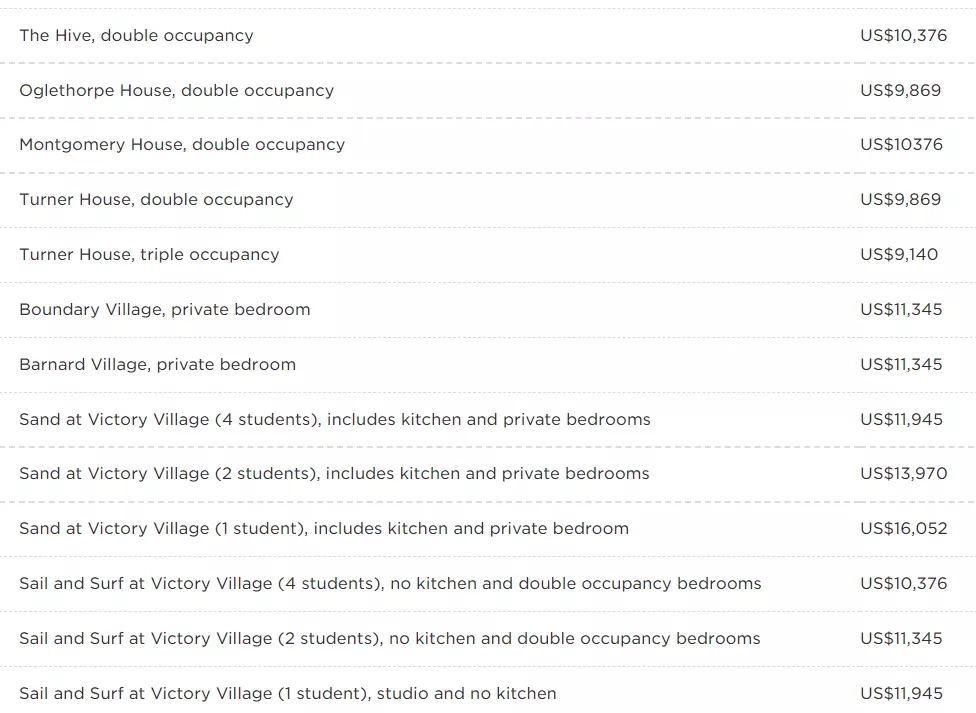Select Turner House, triple occupancy entry
The image size is (976, 713).
pos(487,255)
